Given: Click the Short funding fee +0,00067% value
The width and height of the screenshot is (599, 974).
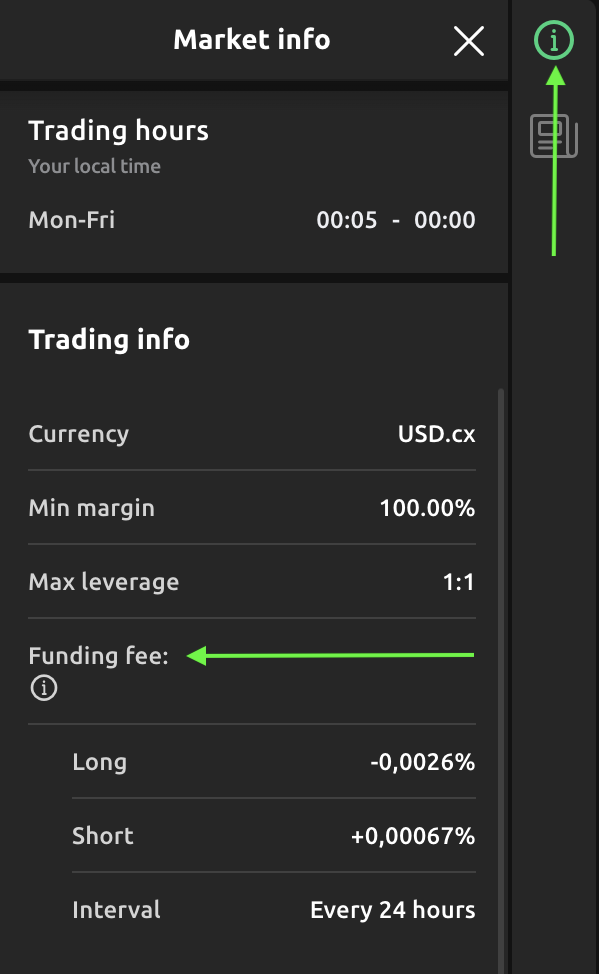Looking at the screenshot, I should click(x=413, y=836).
